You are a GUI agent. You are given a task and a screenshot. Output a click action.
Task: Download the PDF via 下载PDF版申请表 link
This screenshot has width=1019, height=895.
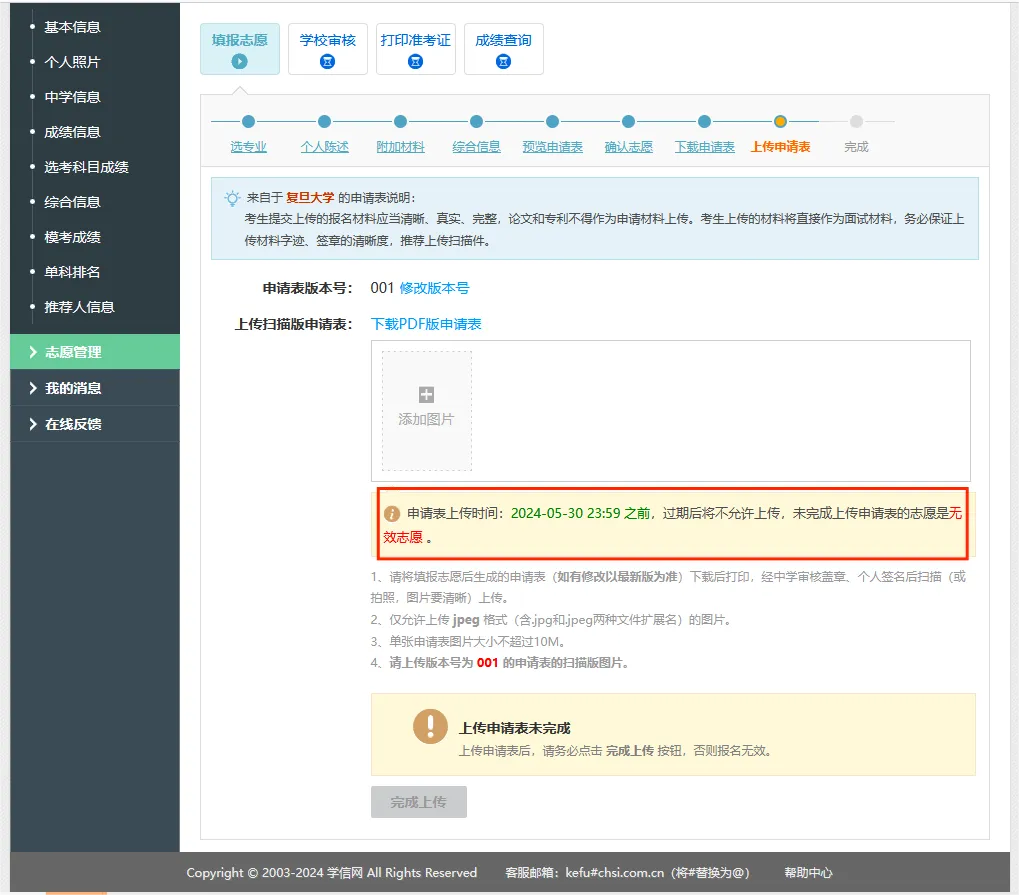pos(426,324)
